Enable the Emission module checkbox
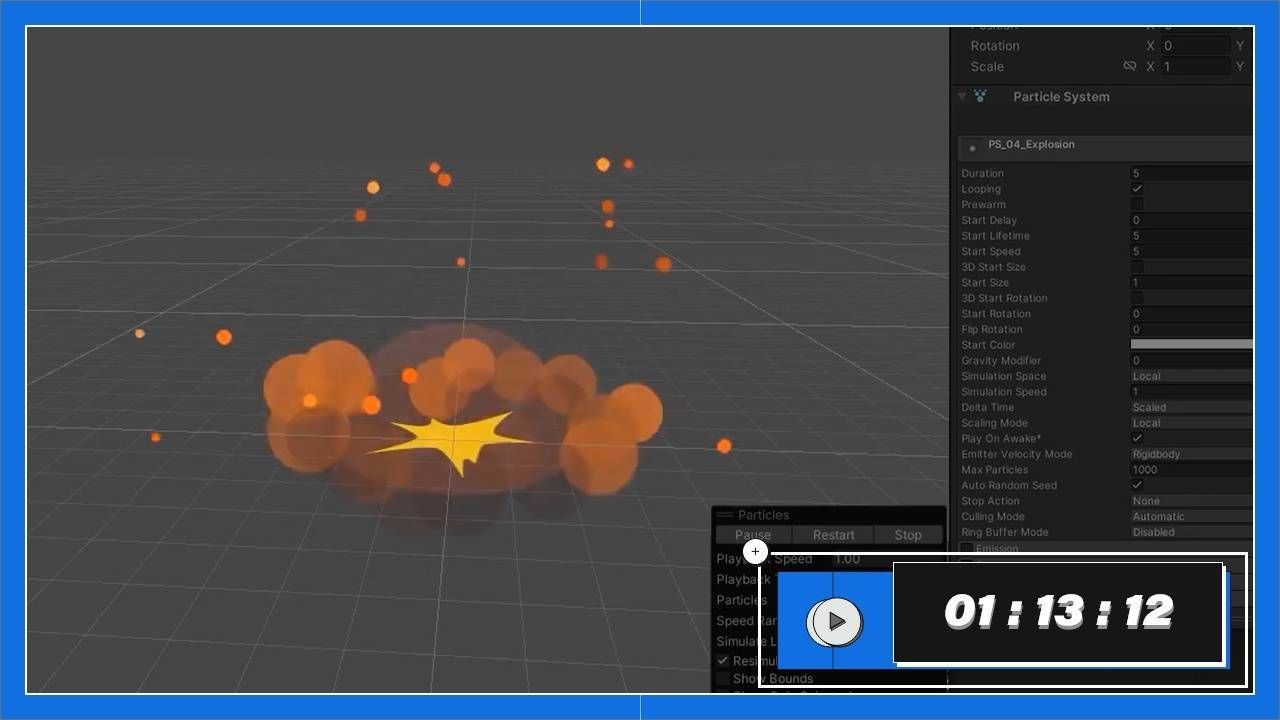Screen dimensions: 1280x720 pyautogui.click(x=966, y=548)
